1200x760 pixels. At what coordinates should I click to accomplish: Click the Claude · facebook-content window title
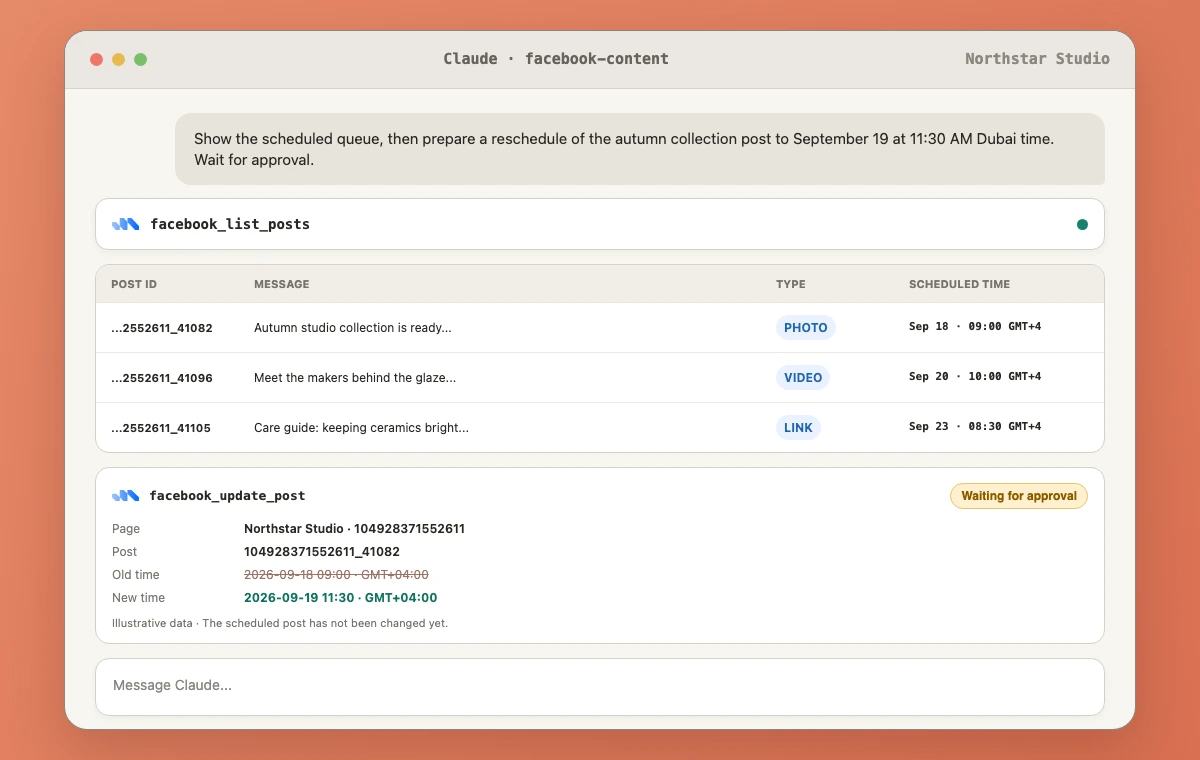(556, 59)
